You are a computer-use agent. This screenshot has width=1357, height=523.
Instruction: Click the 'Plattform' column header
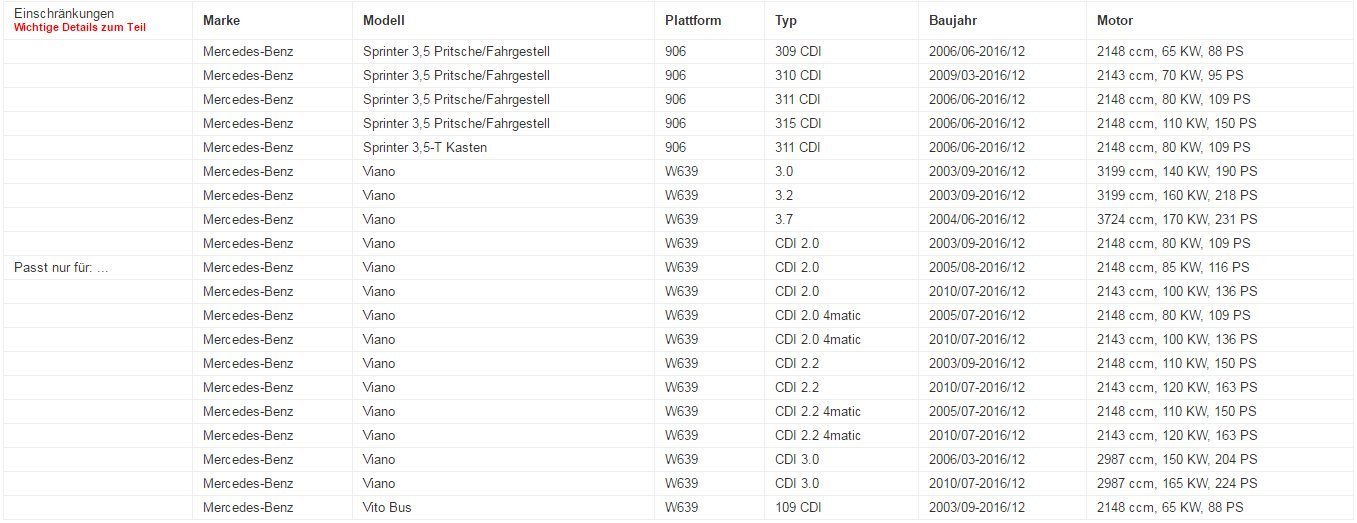[x=692, y=20]
